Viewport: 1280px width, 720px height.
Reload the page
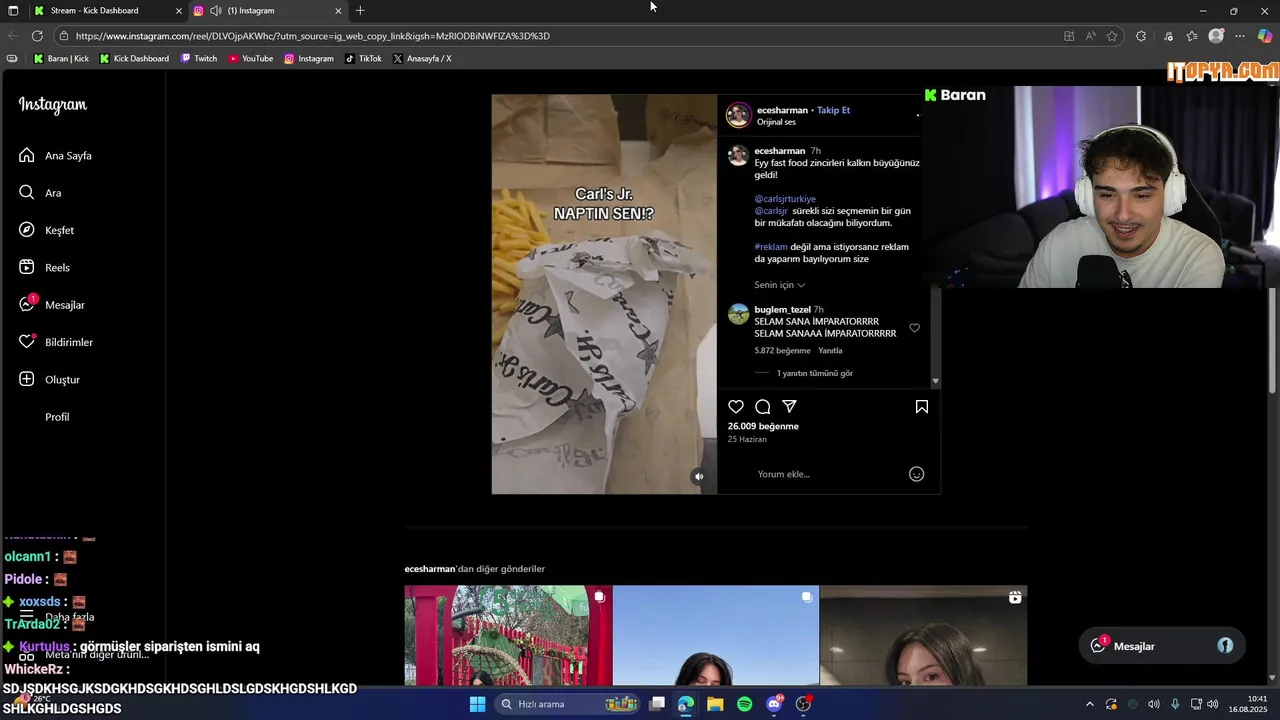(37, 36)
